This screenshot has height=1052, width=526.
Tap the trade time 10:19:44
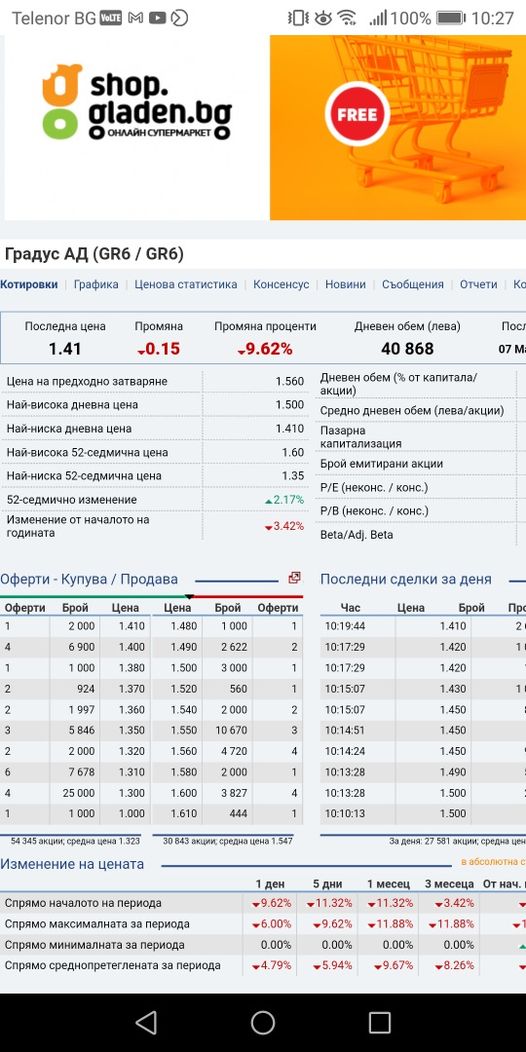click(345, 626)
